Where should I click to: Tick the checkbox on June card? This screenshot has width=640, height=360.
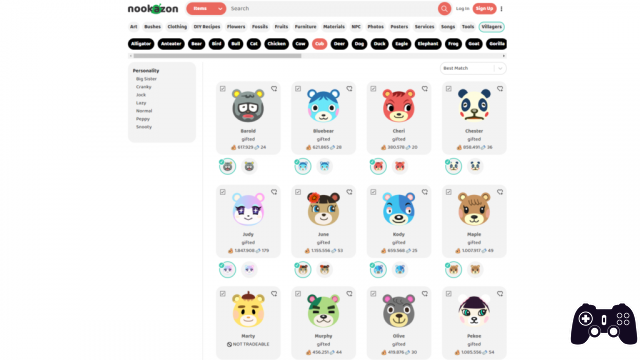tap(298, 192)
